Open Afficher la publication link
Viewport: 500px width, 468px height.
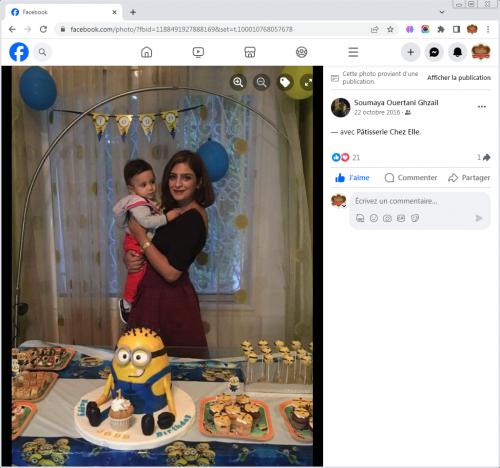tap(459, 78)
